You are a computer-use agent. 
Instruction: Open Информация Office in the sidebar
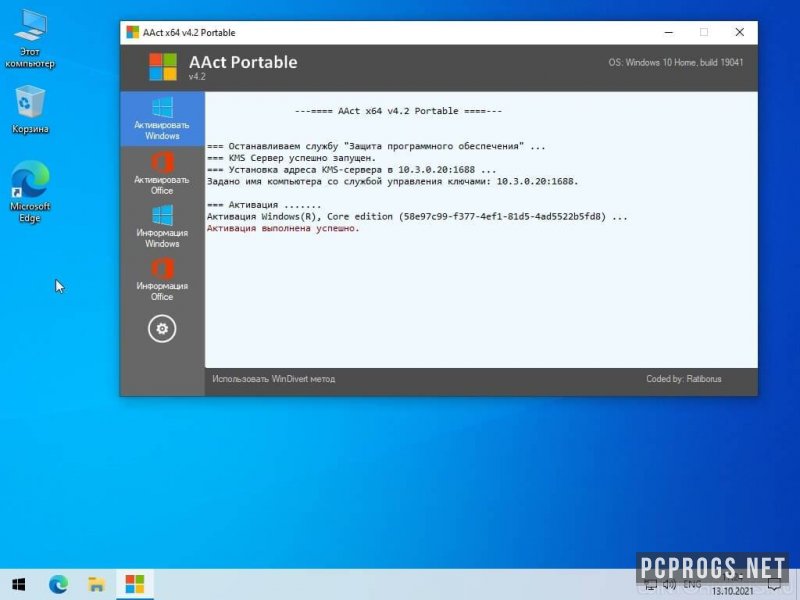pyautogui.click(x=162, y=280)
